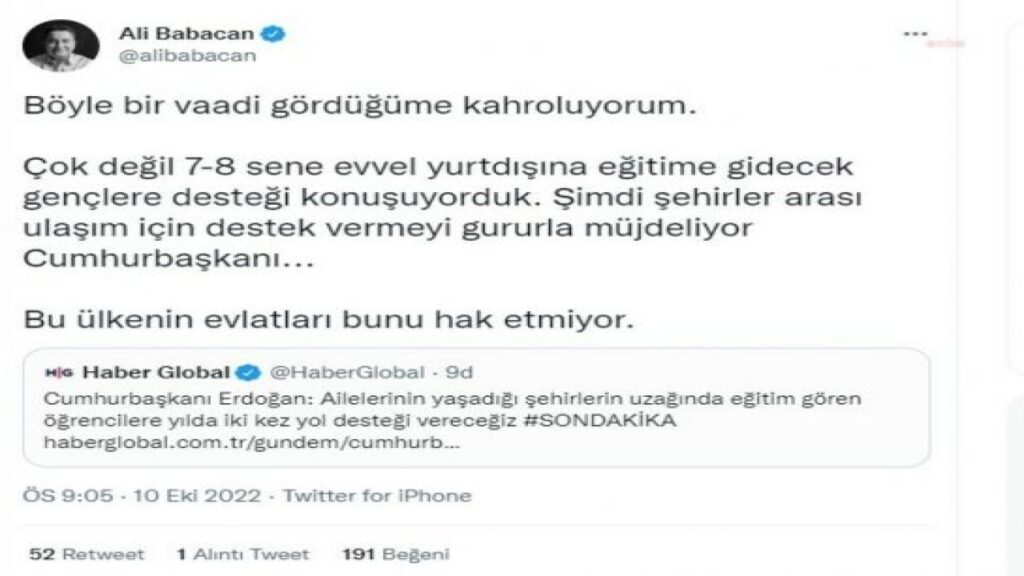Open the three-dot more options menu
Screen dimensions: 1024x576
[915, 34]
